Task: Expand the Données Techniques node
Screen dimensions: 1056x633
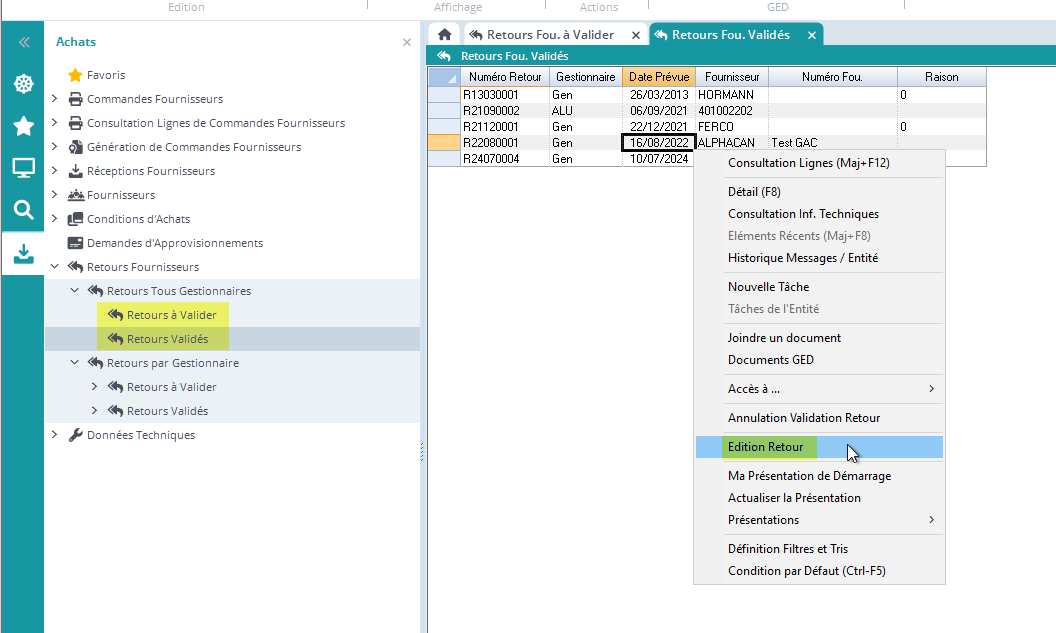Action: coord(55,435)
